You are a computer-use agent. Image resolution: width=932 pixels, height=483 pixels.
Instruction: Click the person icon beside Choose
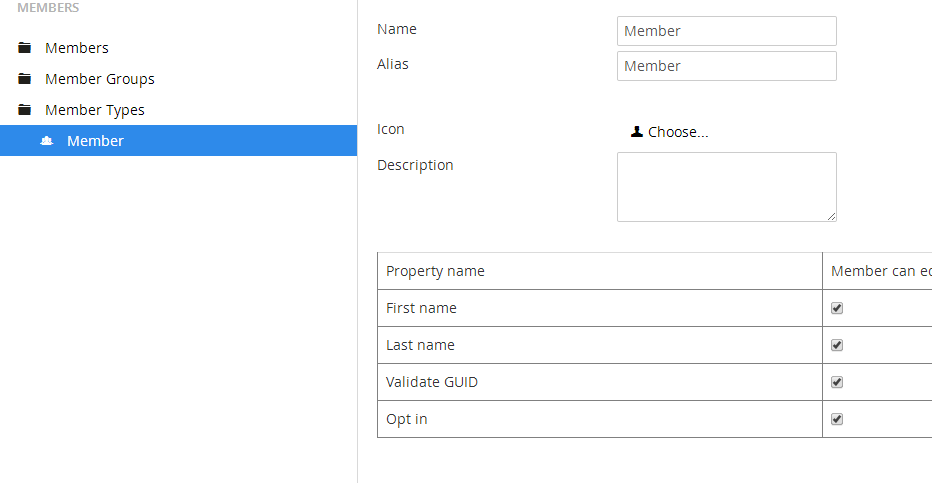(x=637, y=131)
